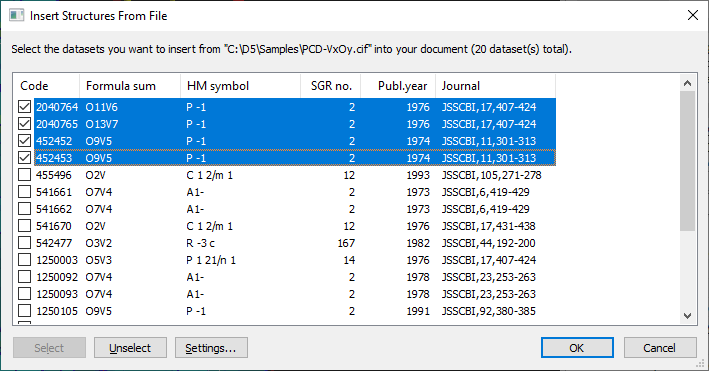Viewport: 709px width, 371px height.
Task: Click formula O3V2 cell
Action: 99,243
